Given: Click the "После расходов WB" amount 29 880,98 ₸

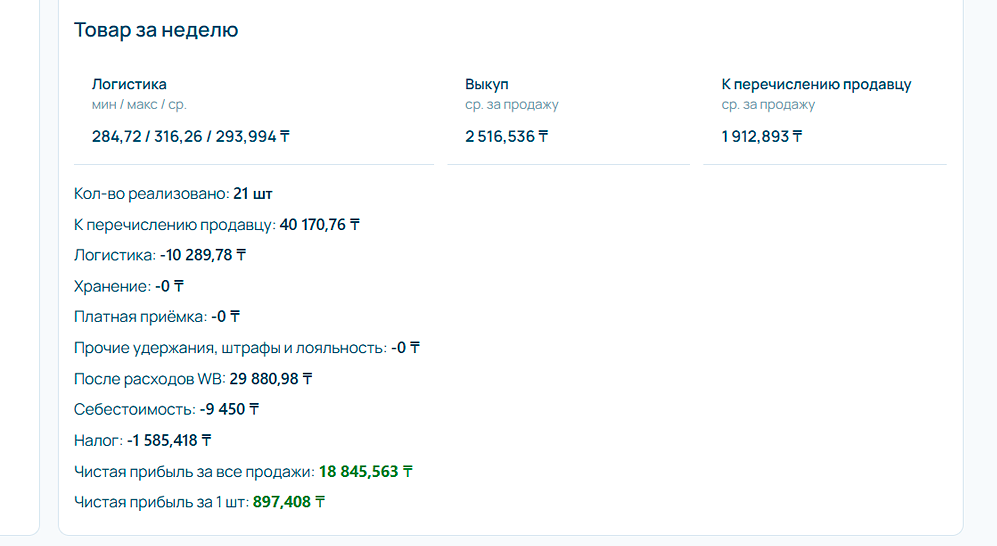Looking at the screenshot, I should (271, 379).
